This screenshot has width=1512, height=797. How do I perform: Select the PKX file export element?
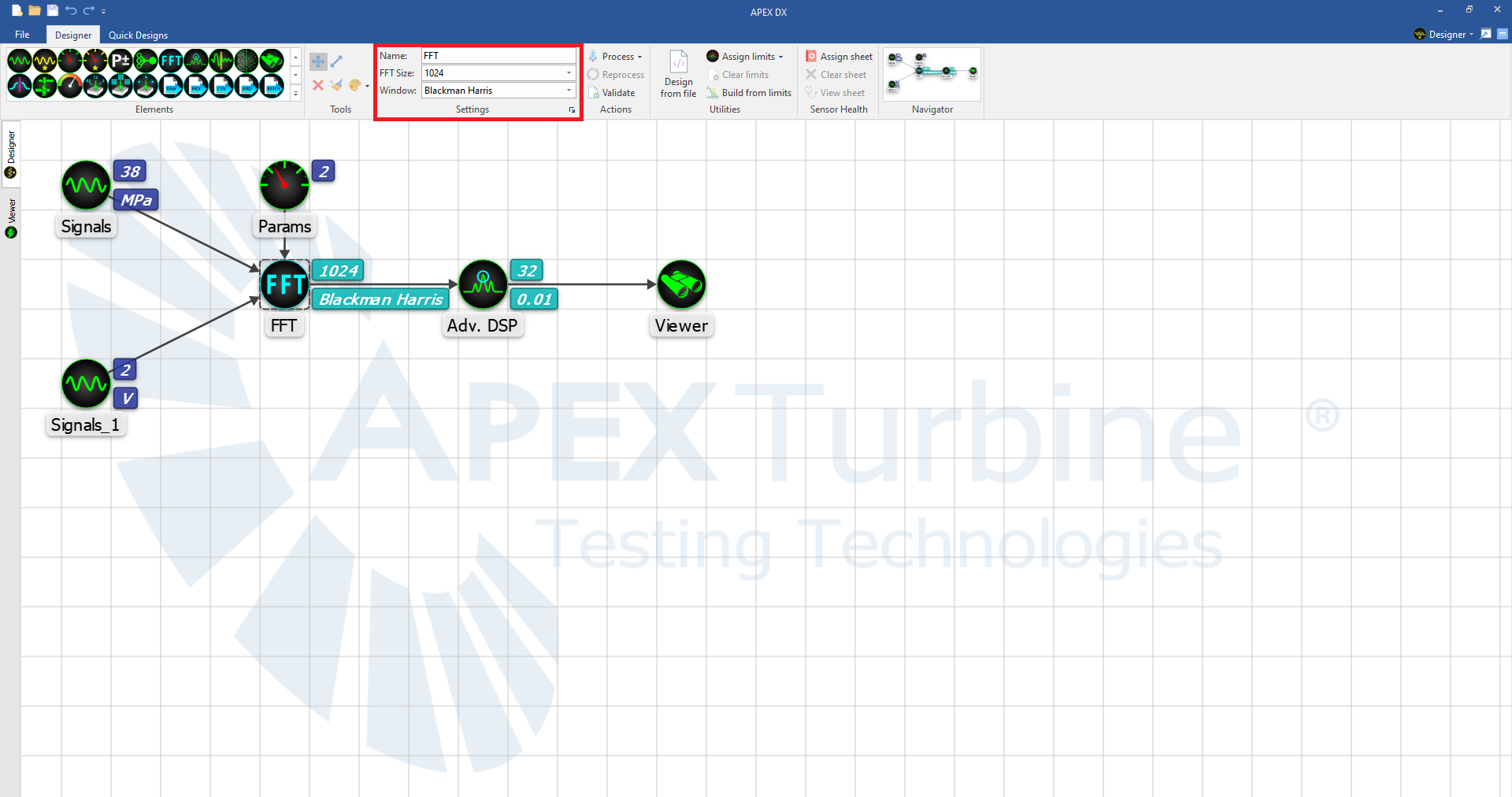(196, 86)
